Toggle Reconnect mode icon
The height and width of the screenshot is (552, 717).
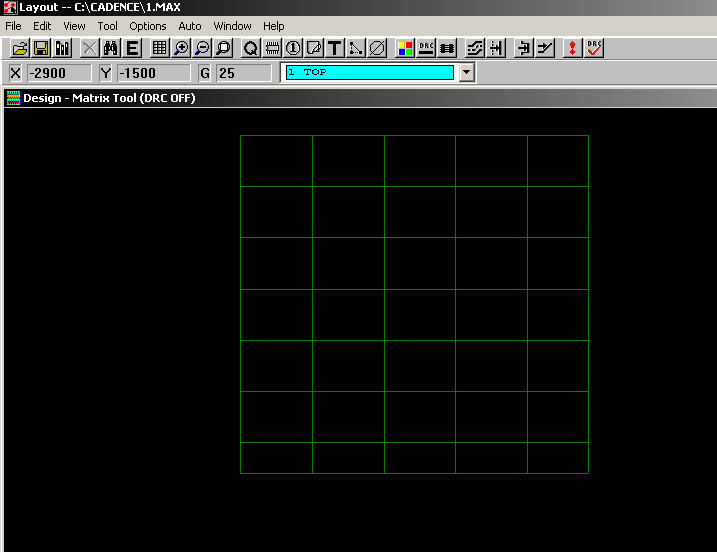coord(447,48)
